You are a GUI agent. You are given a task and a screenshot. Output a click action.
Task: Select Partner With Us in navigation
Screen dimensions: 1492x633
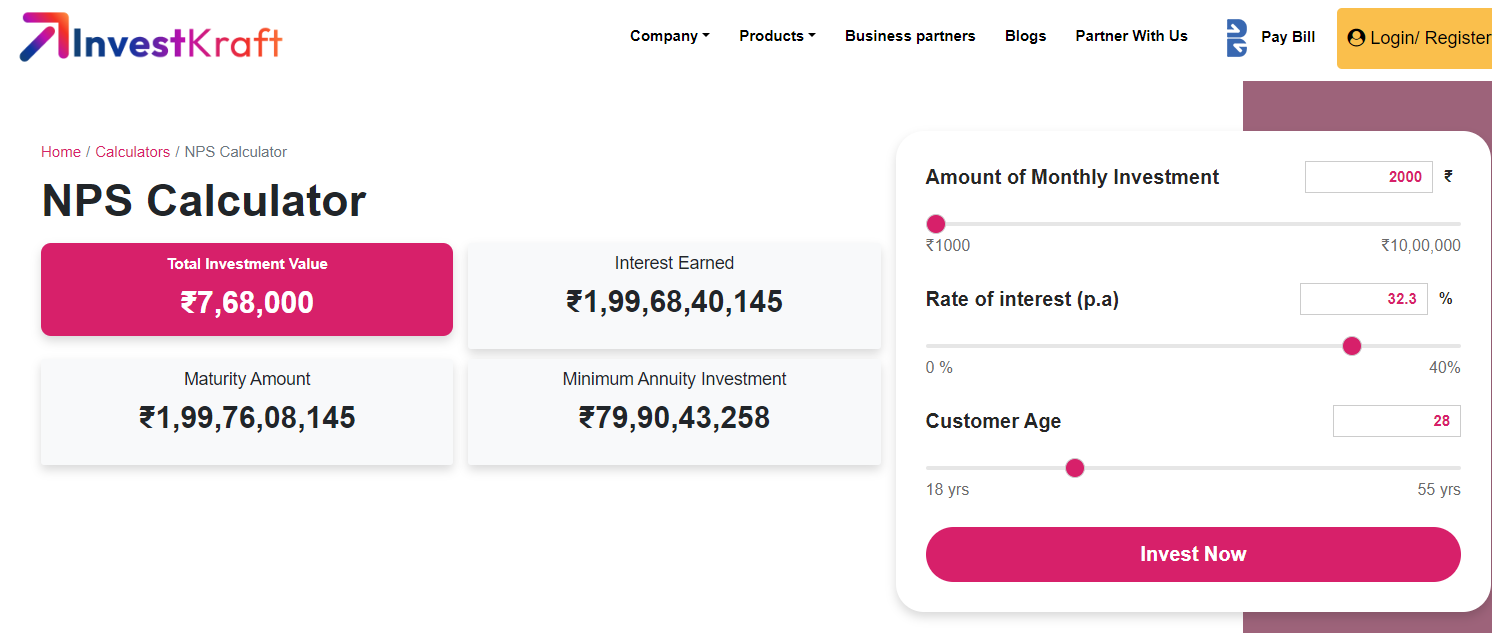point(1131,36)
